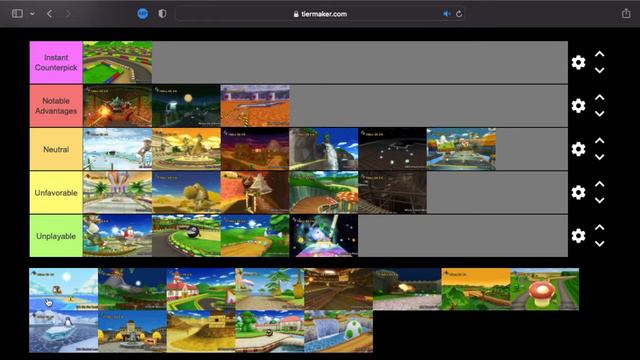Pick the Yoshi egg waterfall track from pool
The height and width of the screenshot is (360, 640).
point(338,331)
